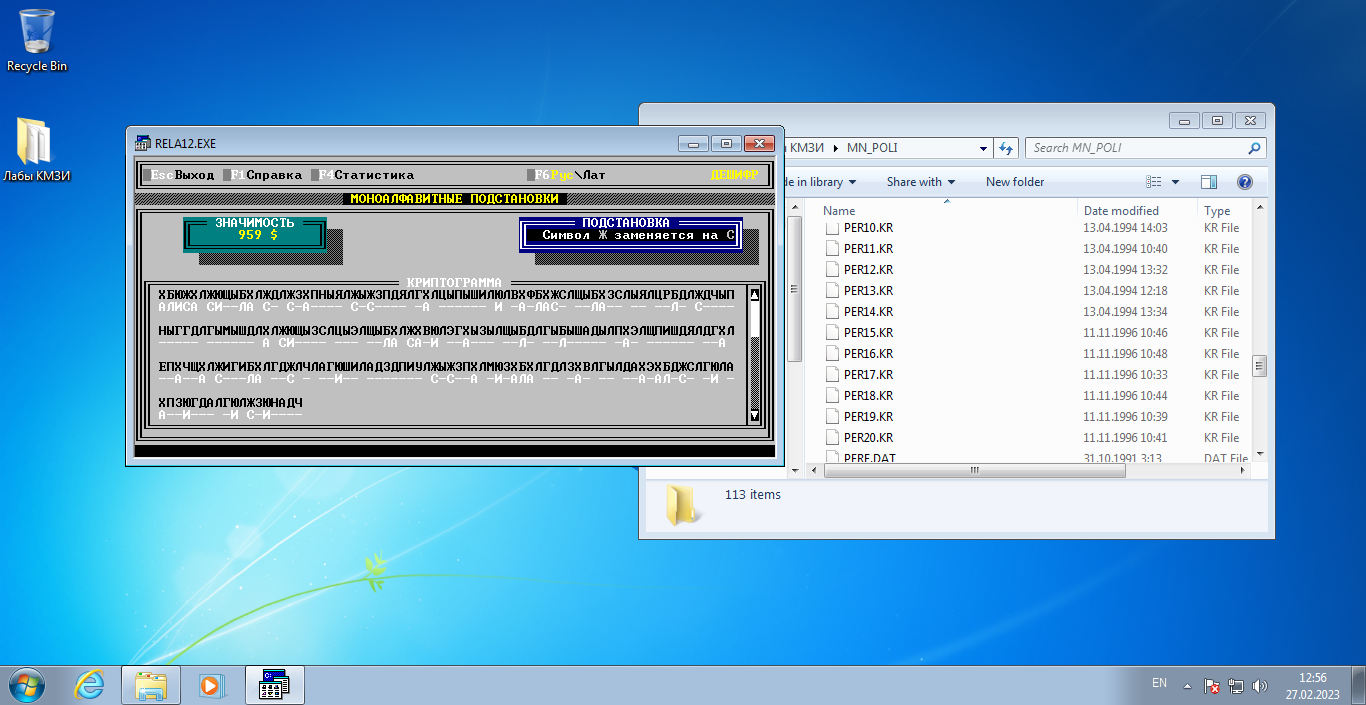
Task: Select file PER20.KR
Action: pyautogui.click(x=868, y=438)
